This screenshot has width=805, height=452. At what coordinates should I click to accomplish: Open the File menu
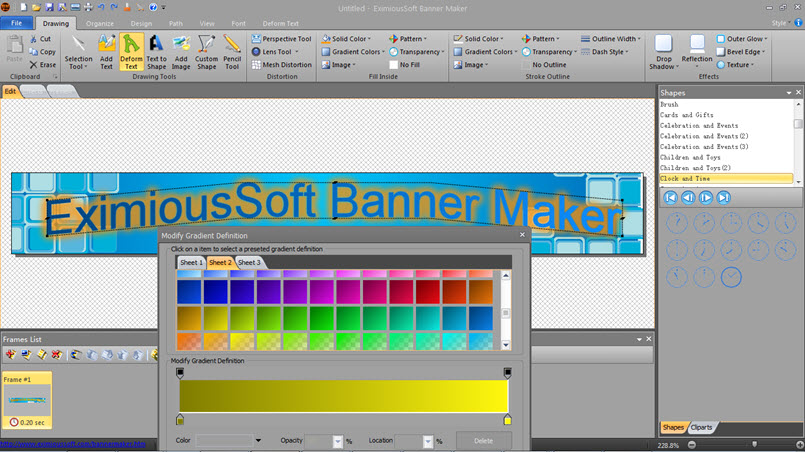click(16, 23)
